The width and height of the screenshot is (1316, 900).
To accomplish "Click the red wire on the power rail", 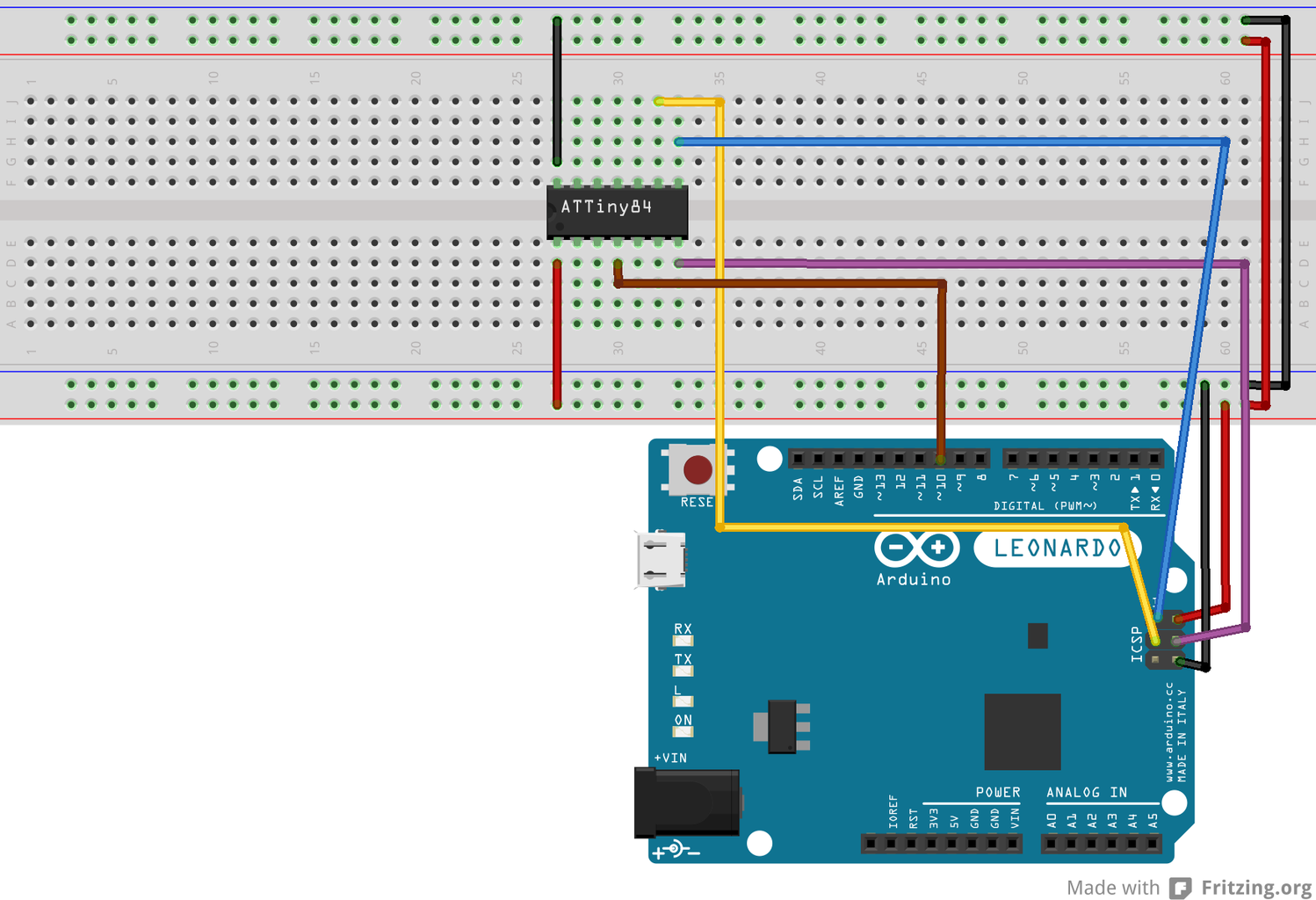I will pos(557,334).
